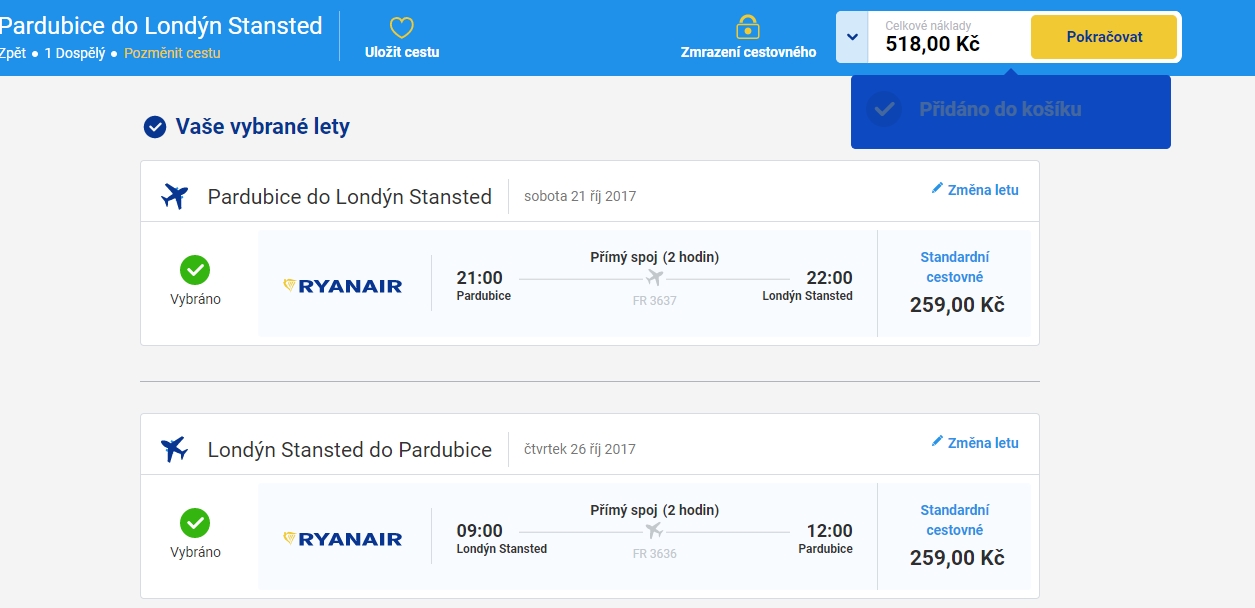Image resolution: width=1255 pixels, height=608 pixels.
Task: Open Standardní cestovné on 09:00 flight
Action: pyautogui.click(x=955, y=520)
